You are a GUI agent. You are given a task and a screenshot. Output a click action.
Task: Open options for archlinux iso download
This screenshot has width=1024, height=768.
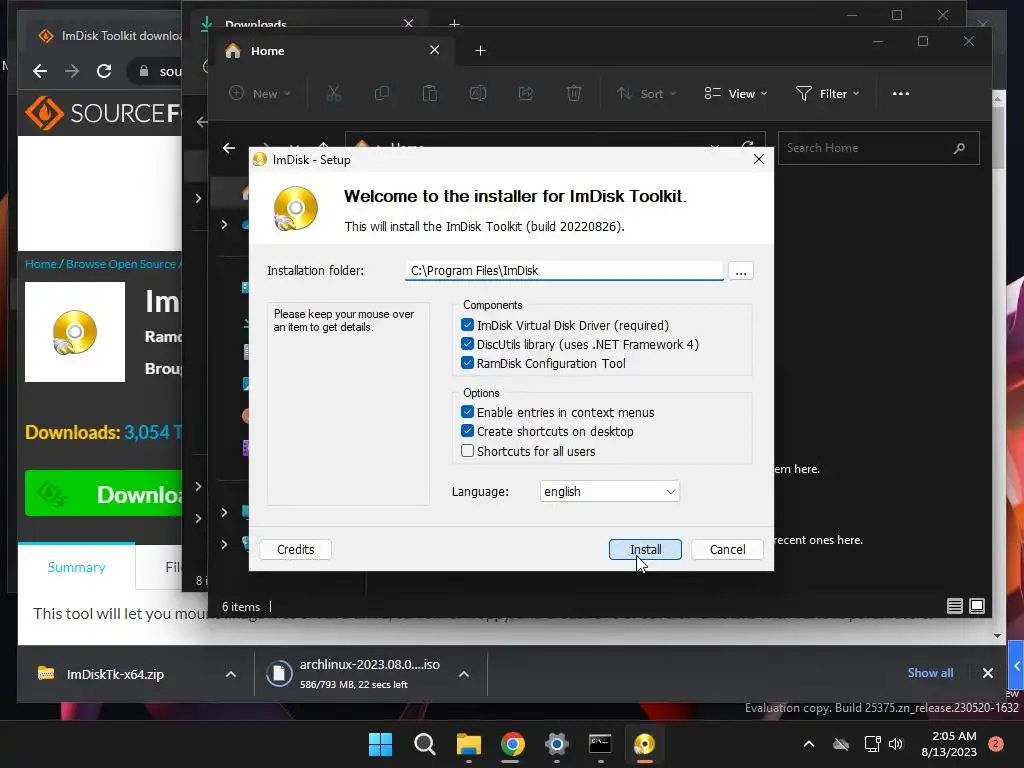[x=464, y=674]
